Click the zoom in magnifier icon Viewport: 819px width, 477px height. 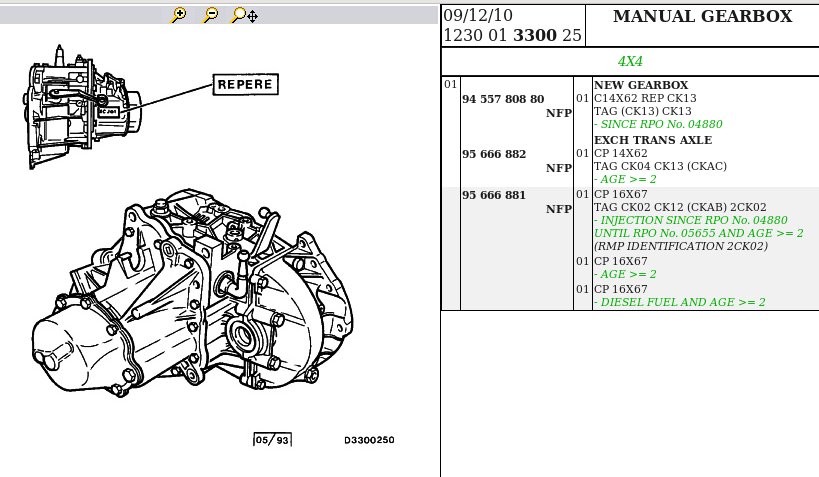[x=178, y=15]
